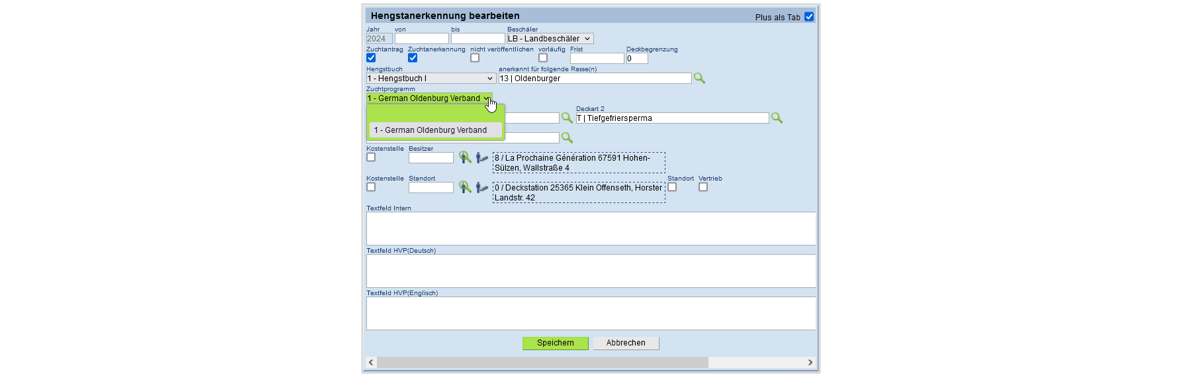The image size is (1183, 379).
Task: Open lookup magnifier beside Tiefgefriersperma field
Action: click(x=776, y=118)
